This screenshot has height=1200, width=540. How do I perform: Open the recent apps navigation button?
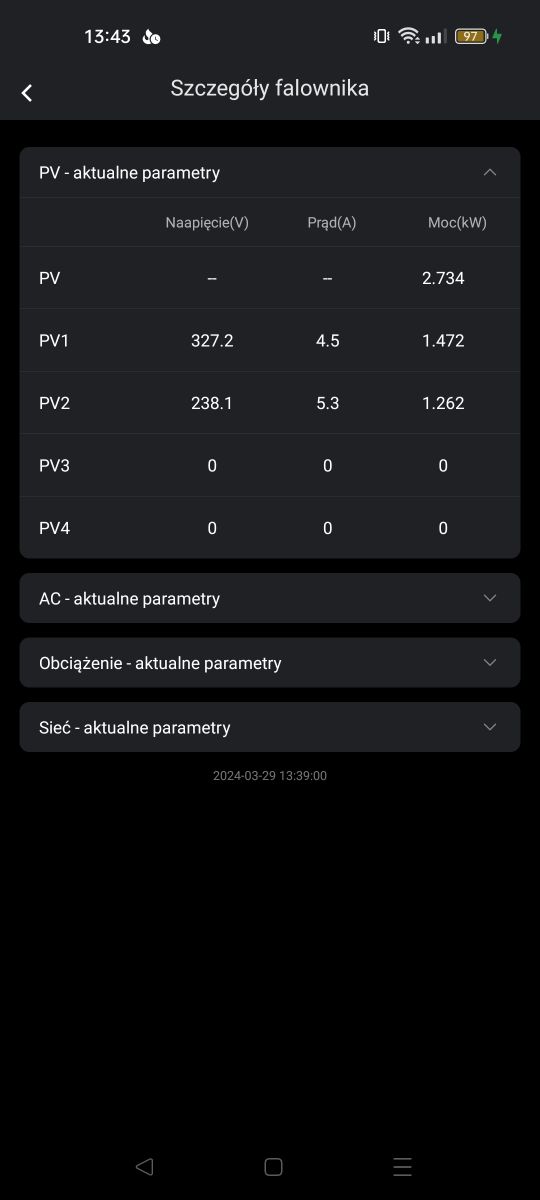point(402,1166)
